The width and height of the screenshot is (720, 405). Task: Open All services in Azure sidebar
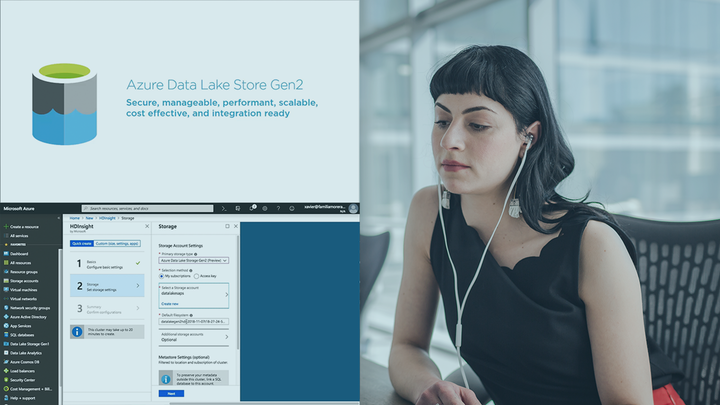pos(16,236)
